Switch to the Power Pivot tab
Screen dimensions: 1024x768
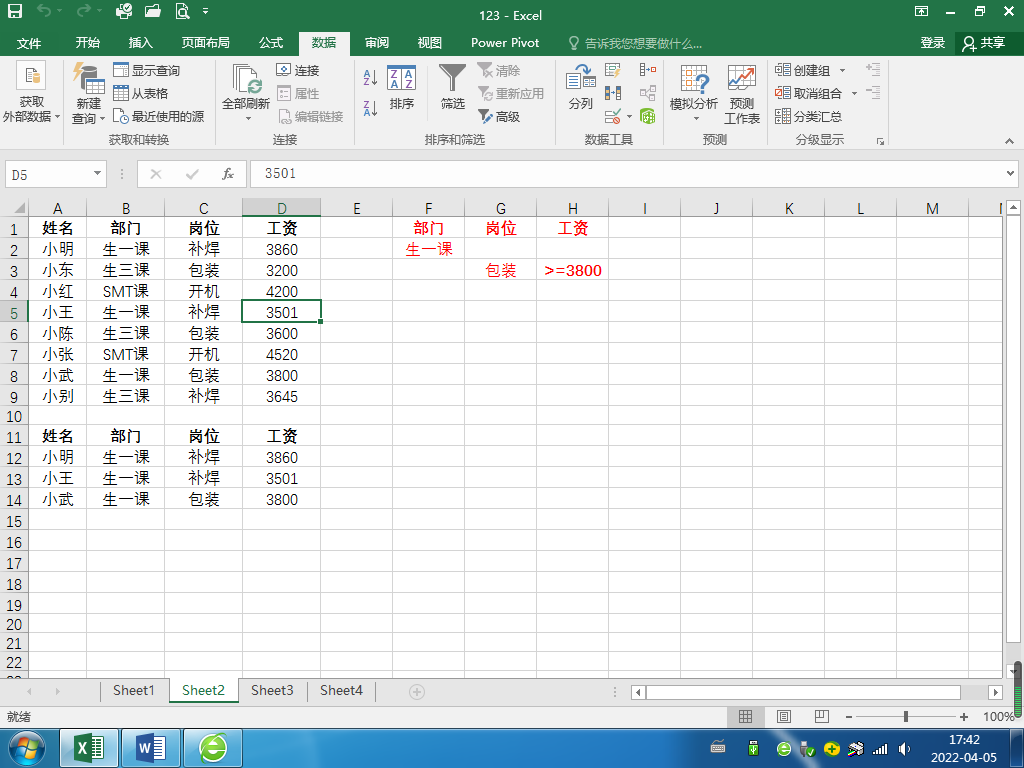pyautogui.click(x=505, y=43)
